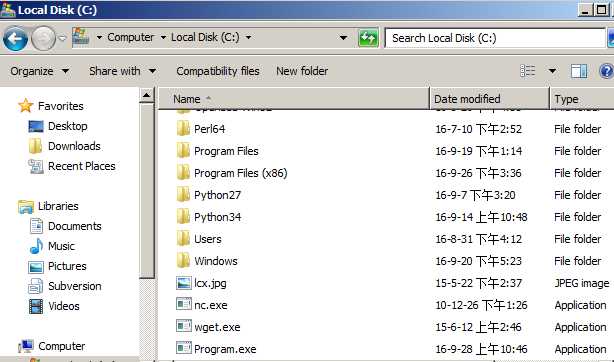Image resolution: width=614 pixels, height=362 pixels.
Task: Sort by the Name column header
Action: [294, 99]
